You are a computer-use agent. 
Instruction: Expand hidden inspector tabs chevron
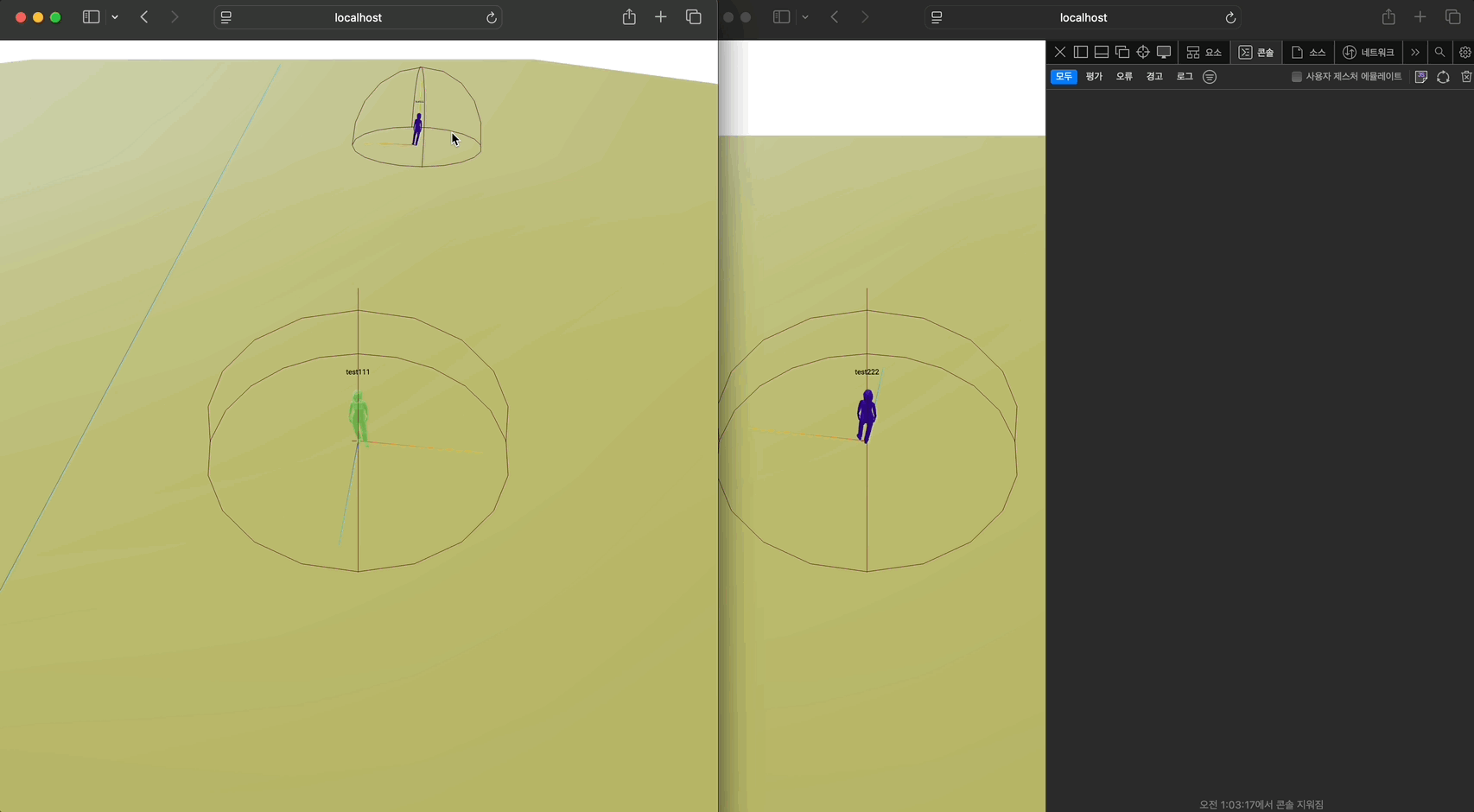tap(1414, 53)
